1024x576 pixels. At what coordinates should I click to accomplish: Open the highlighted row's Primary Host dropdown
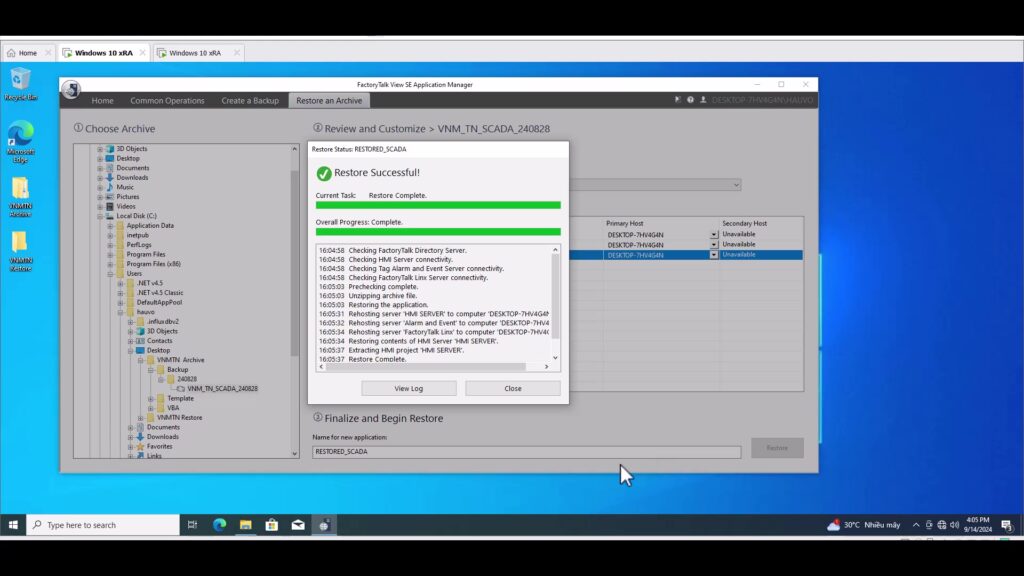point(714,255)
